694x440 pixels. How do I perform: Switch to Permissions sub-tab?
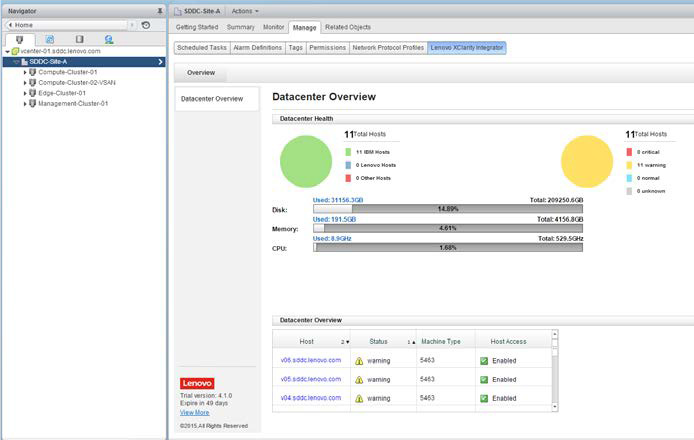point(328,47)
